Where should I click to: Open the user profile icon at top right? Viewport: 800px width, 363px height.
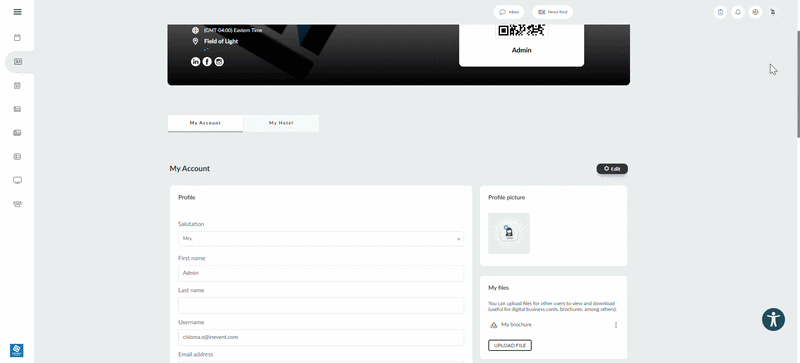pyautogui.click(x=773, y=12)
